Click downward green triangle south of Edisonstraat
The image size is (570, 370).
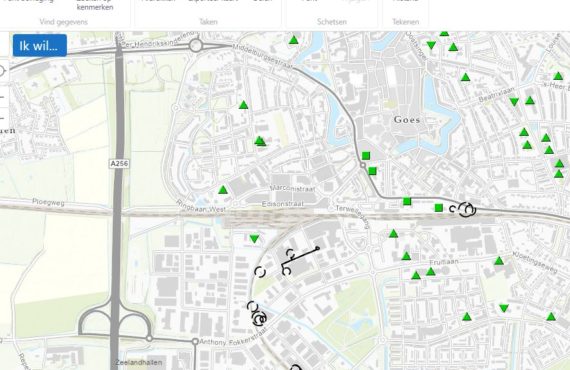pyautogui.click(x=254, y=239)
